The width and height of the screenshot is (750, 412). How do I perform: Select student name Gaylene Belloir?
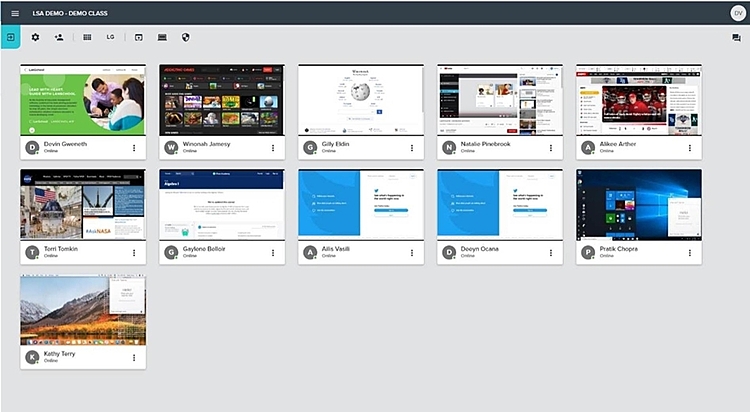pos(204,249)
